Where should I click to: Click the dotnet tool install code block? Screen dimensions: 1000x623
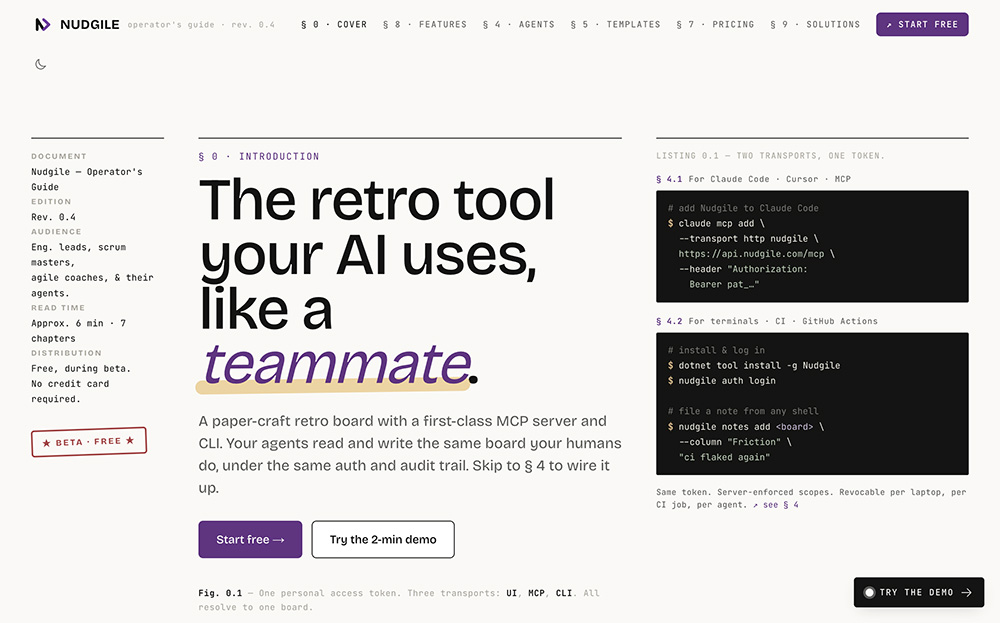812,404
